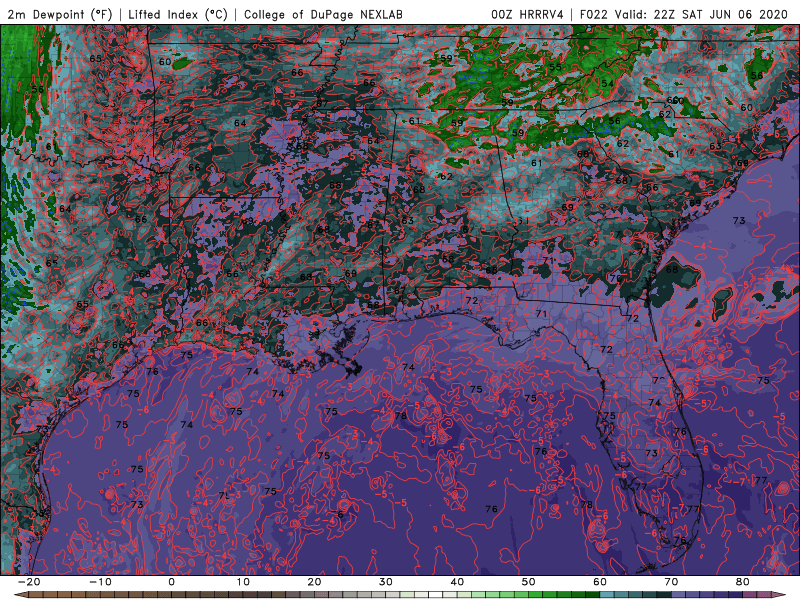Click the 54 dewpoint value in the green area

[x=607, y=83]
